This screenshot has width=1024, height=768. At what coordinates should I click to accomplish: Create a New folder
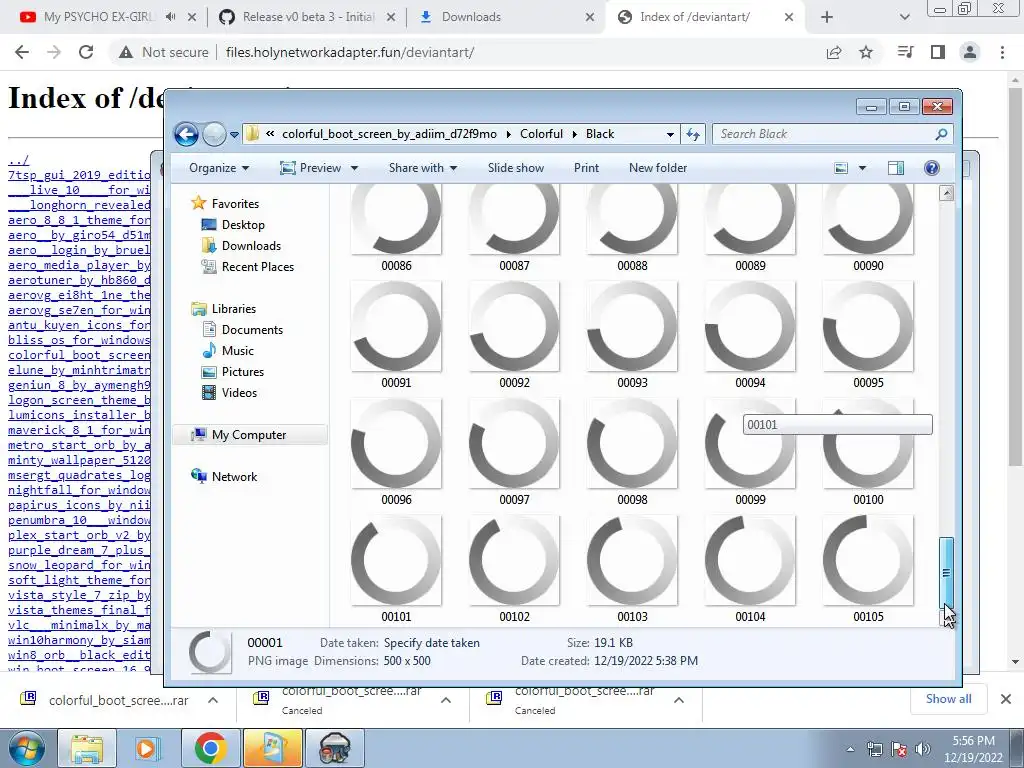[x=658, y=168]
